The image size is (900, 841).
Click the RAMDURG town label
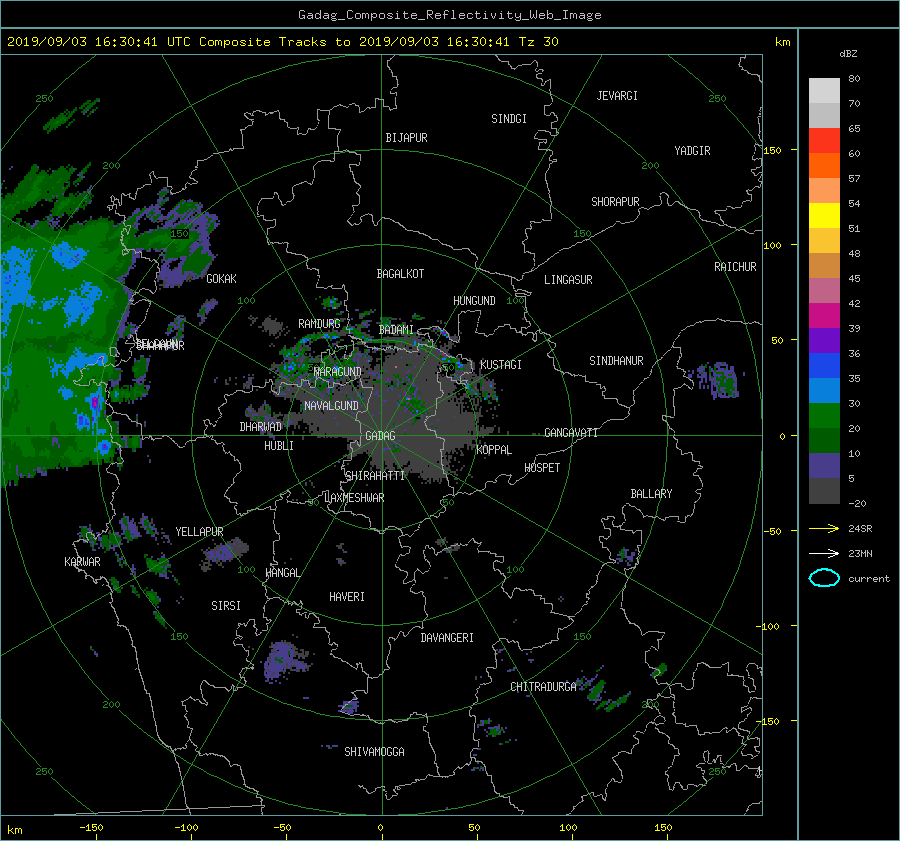pyautogui.click(x=319, y=324)
